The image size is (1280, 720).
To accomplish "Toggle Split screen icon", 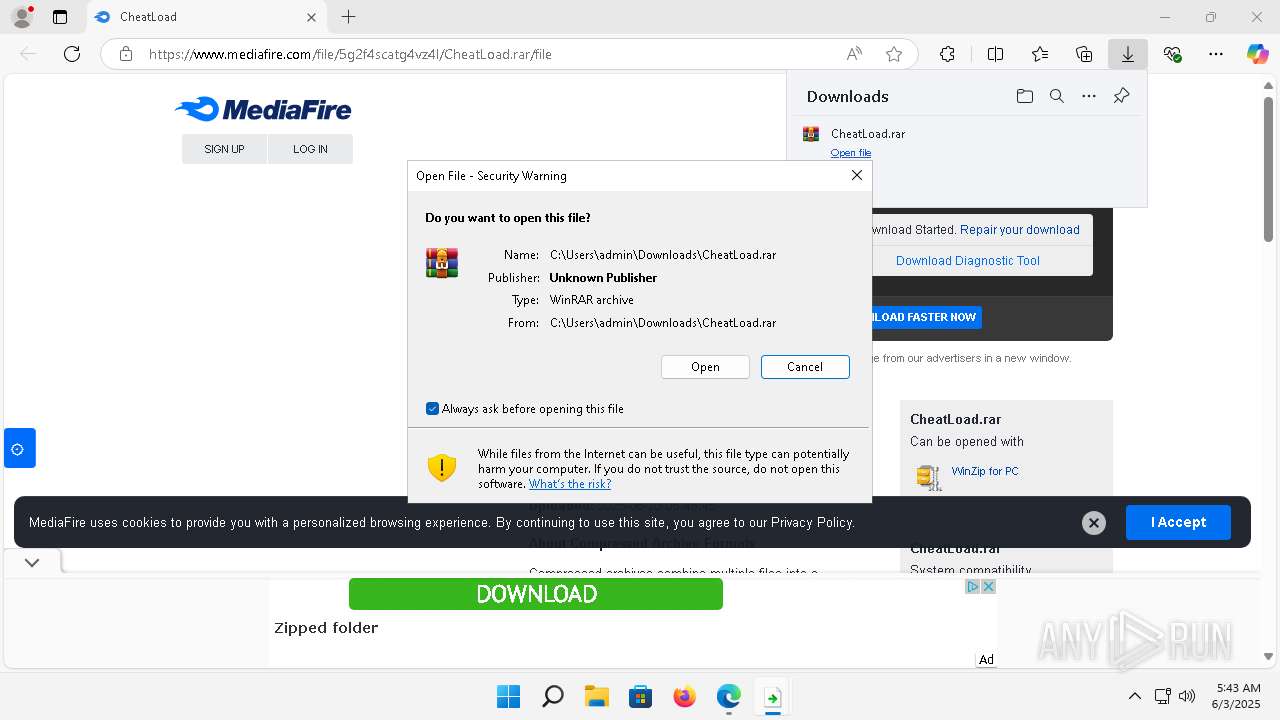I will (x=995, y=54).
